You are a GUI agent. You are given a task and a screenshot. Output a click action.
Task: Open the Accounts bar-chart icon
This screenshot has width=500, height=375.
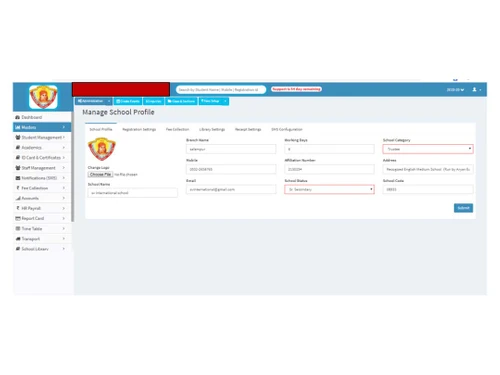18,198
